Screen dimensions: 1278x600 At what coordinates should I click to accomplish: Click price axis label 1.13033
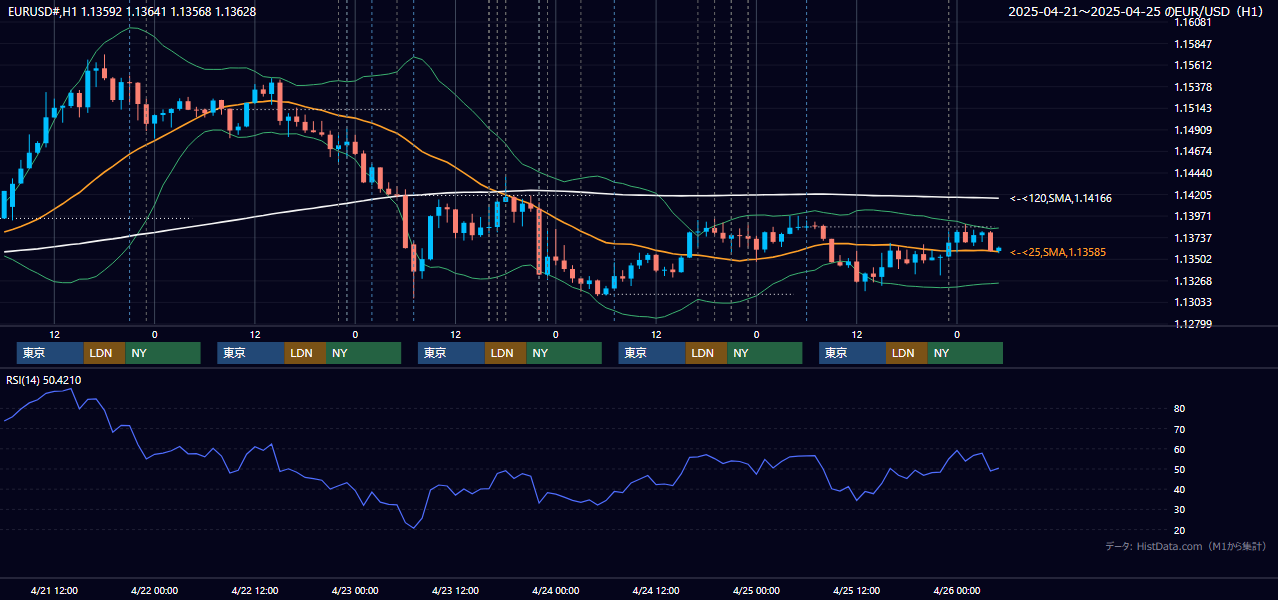pyautogui.click(x=1194, y=302)
